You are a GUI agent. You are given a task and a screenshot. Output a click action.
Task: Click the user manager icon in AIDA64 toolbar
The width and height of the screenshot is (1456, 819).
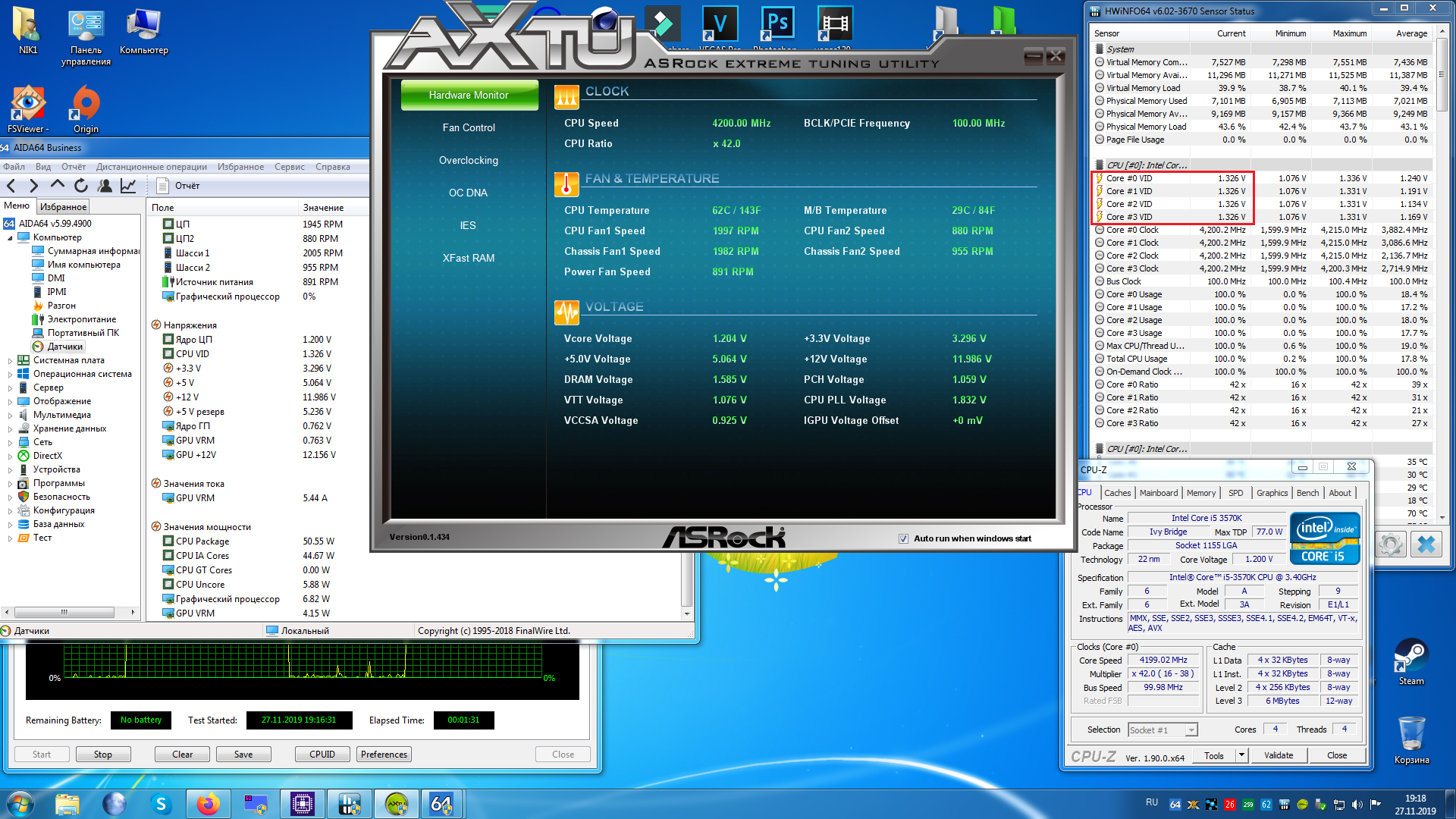105,186
